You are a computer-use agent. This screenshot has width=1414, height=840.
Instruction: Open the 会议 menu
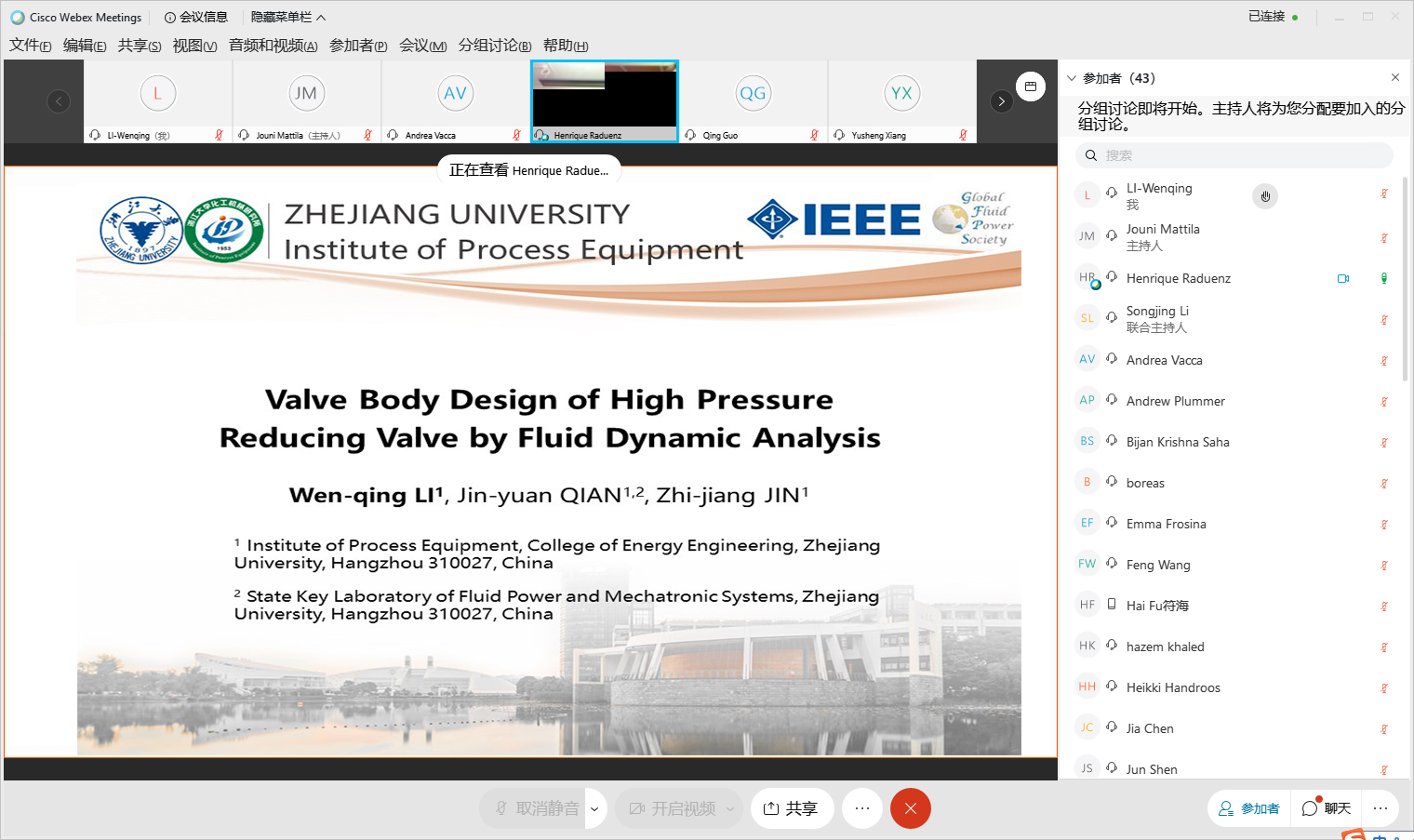point(423,45)
